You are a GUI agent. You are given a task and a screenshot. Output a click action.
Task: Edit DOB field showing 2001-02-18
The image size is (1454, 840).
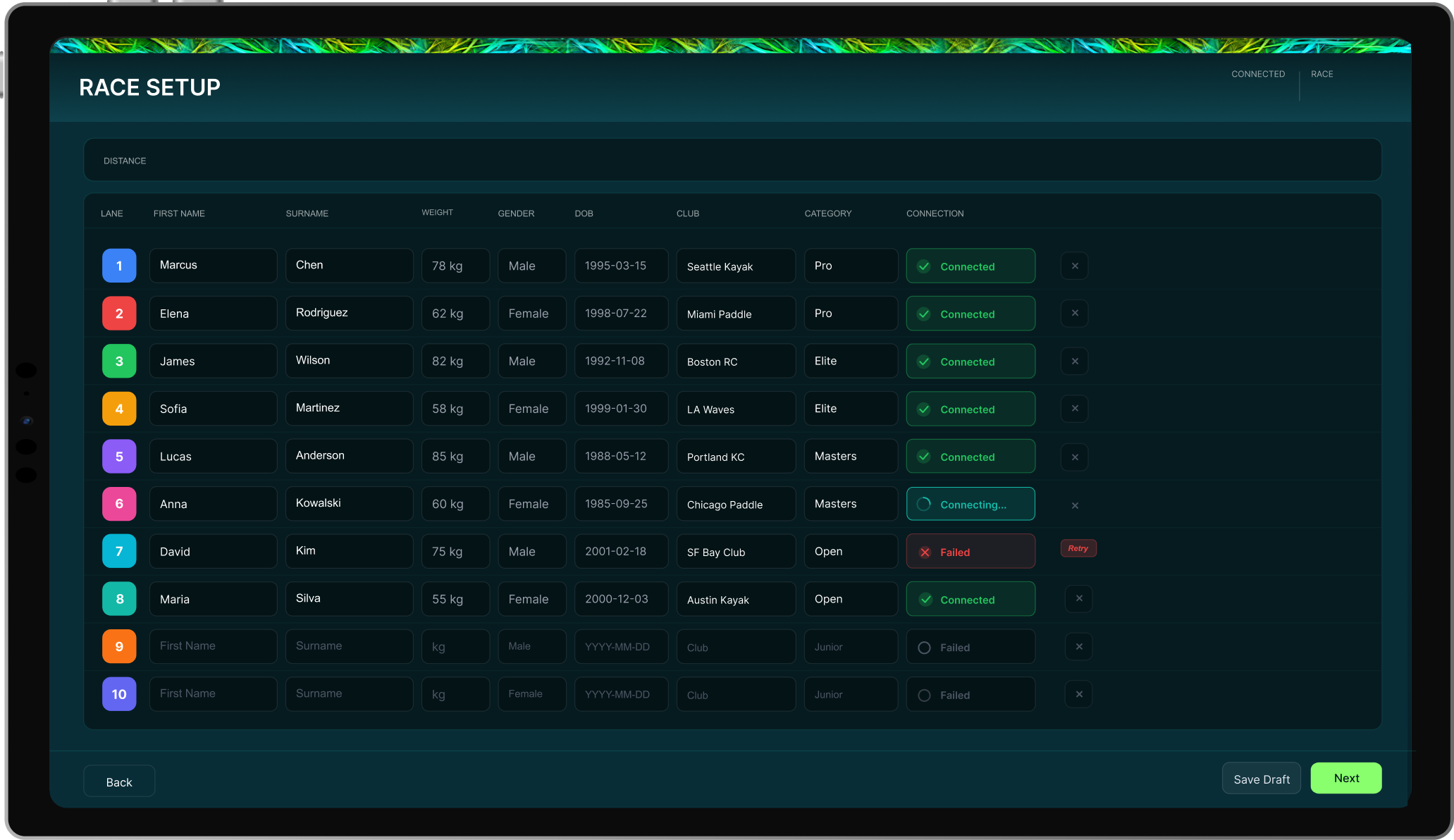[621, 551]
